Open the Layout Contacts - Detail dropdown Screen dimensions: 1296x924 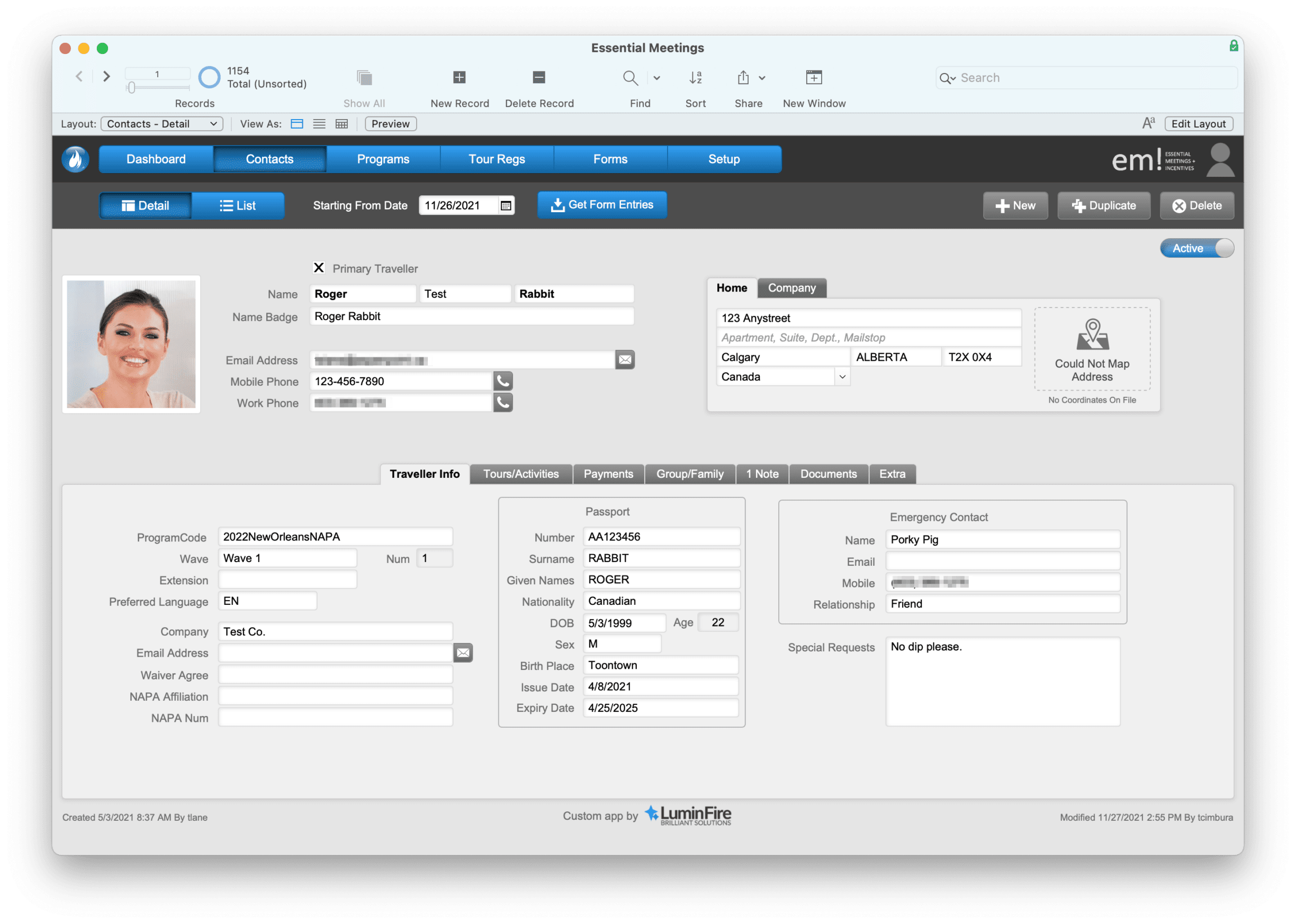pyautogui.click(x=161, y=124)
